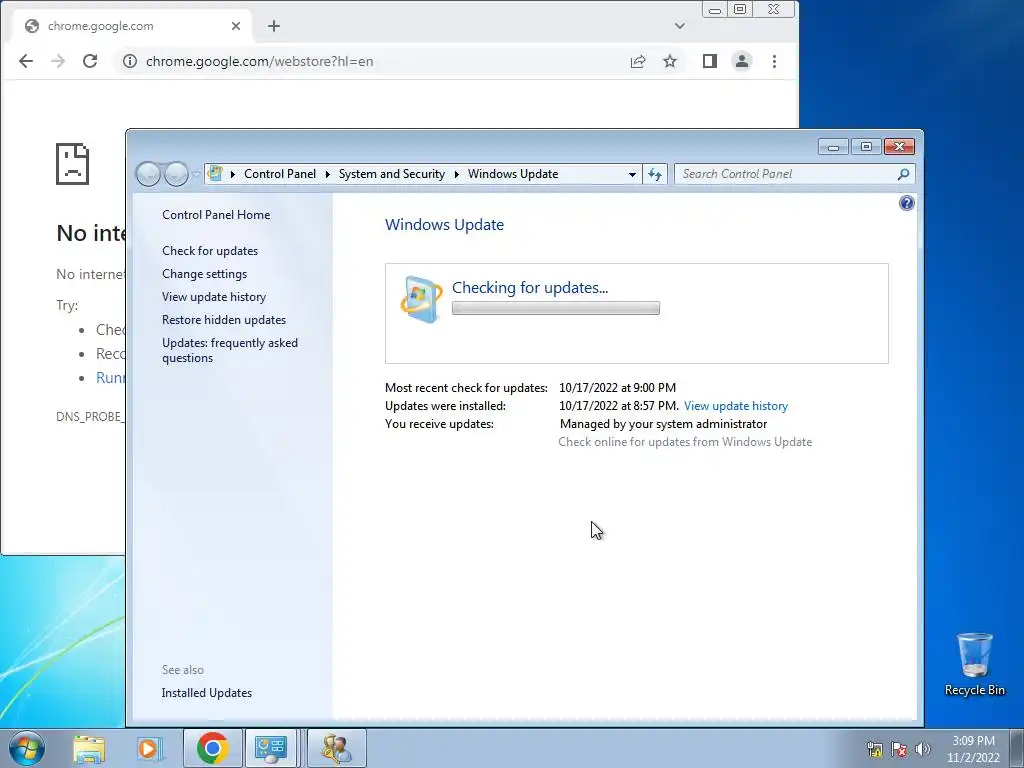Go forward in Control Panel window
1024x768 pixels.
176,174
